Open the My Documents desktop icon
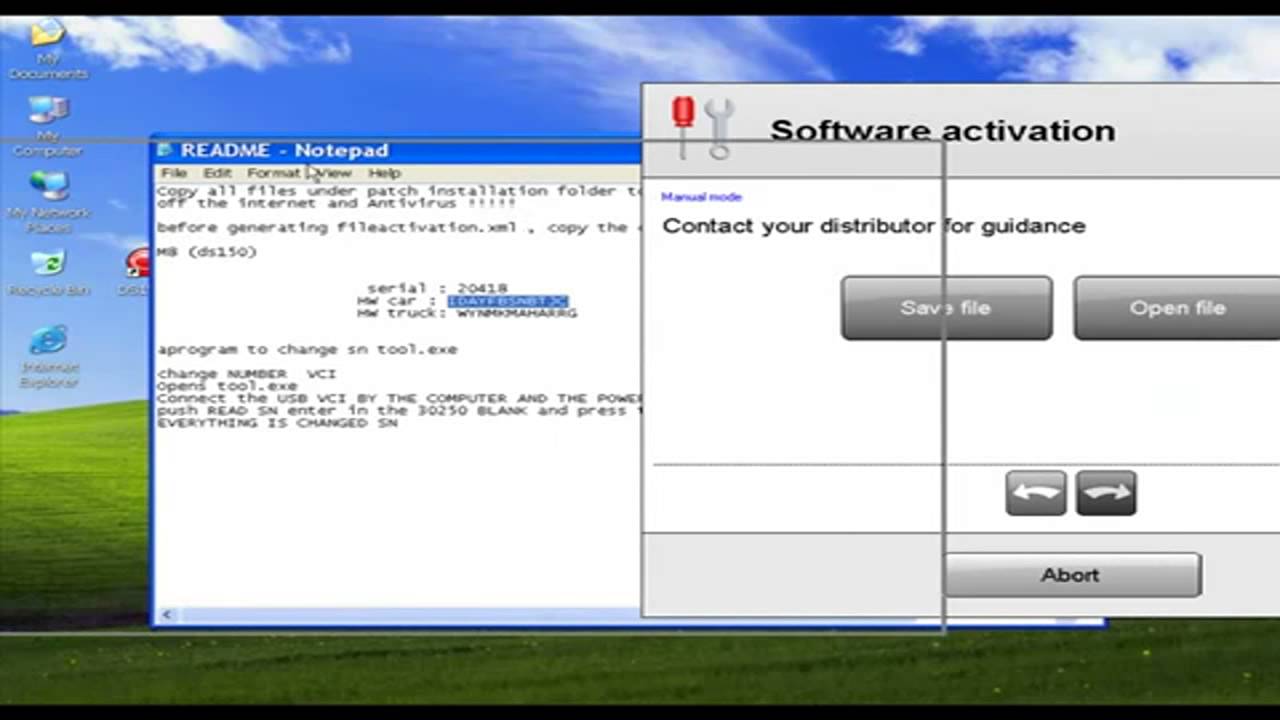Image resolution: width=1280 pixels, height=720 pixels. [47, 48]
